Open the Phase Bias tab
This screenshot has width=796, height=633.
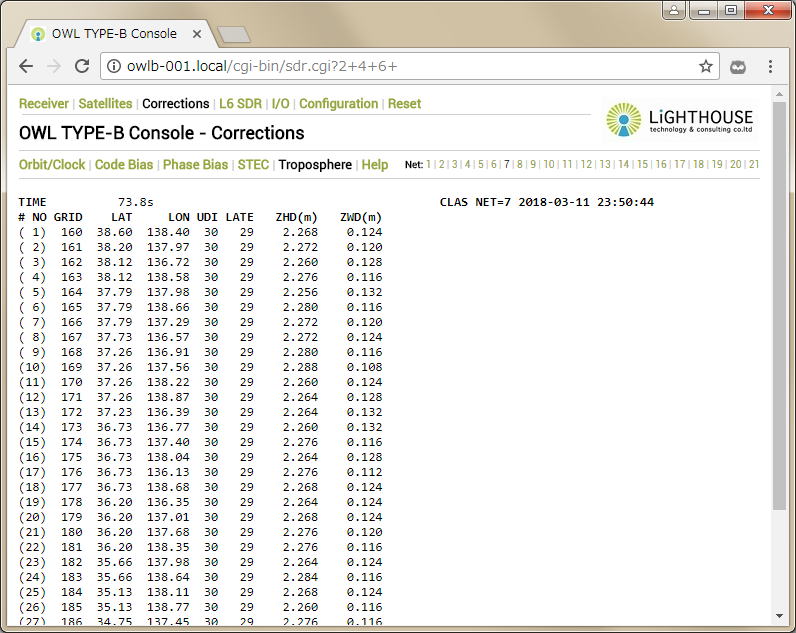[x=195, y=165]
